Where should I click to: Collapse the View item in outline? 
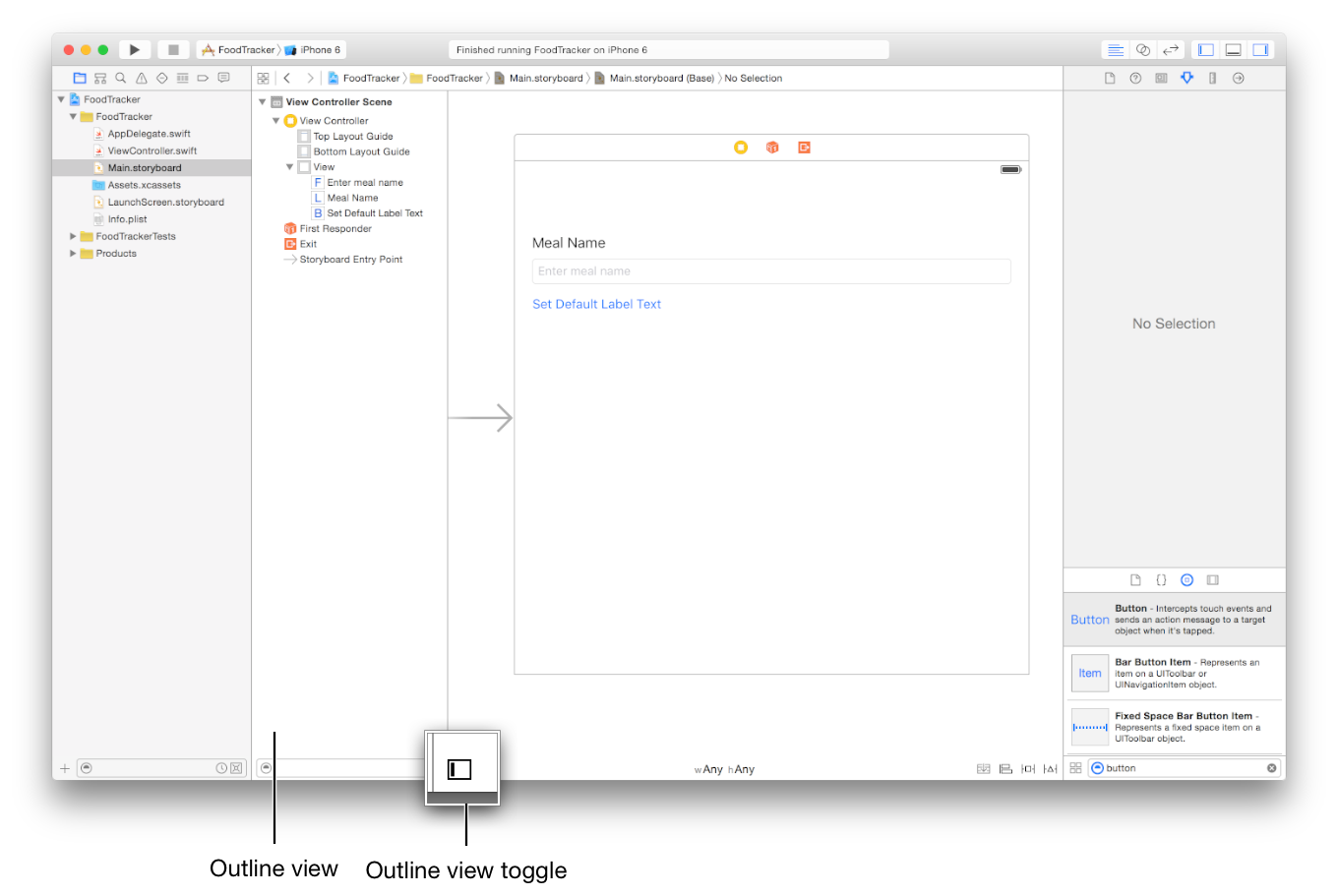click(x=289, y=167)
